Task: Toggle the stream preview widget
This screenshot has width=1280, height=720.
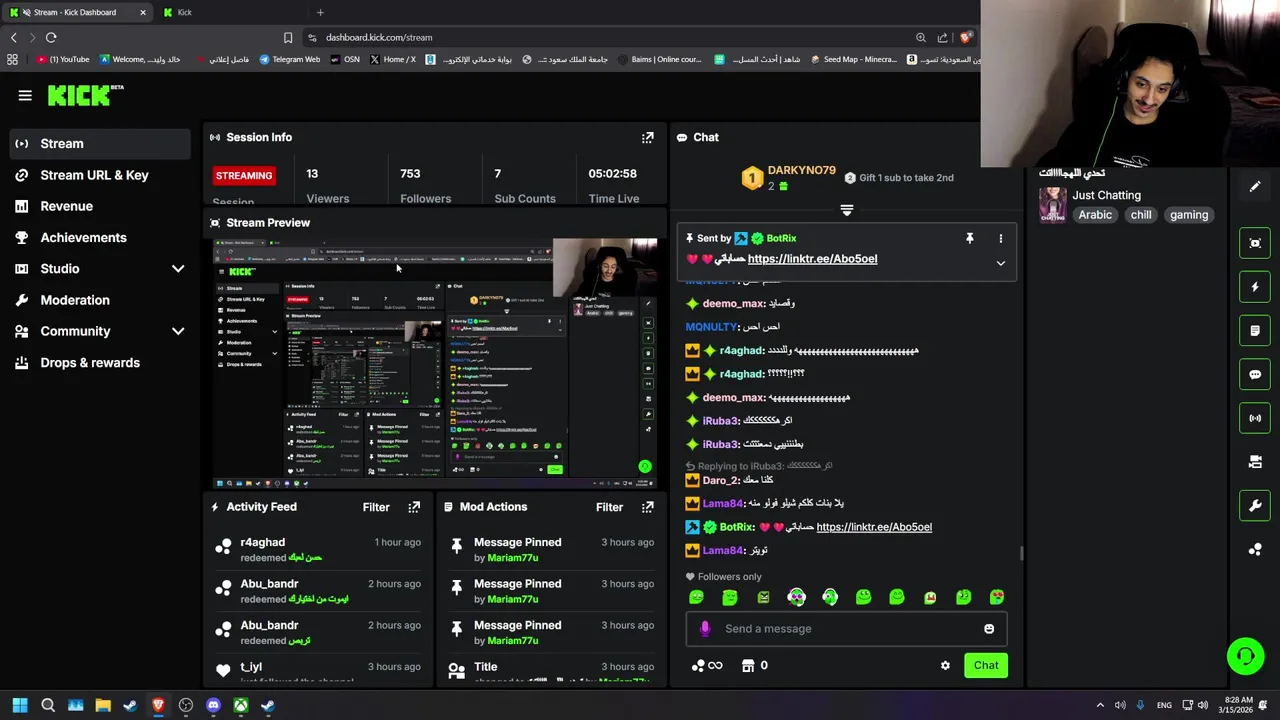Action: pyautogui.click(x=1255, y=243)
